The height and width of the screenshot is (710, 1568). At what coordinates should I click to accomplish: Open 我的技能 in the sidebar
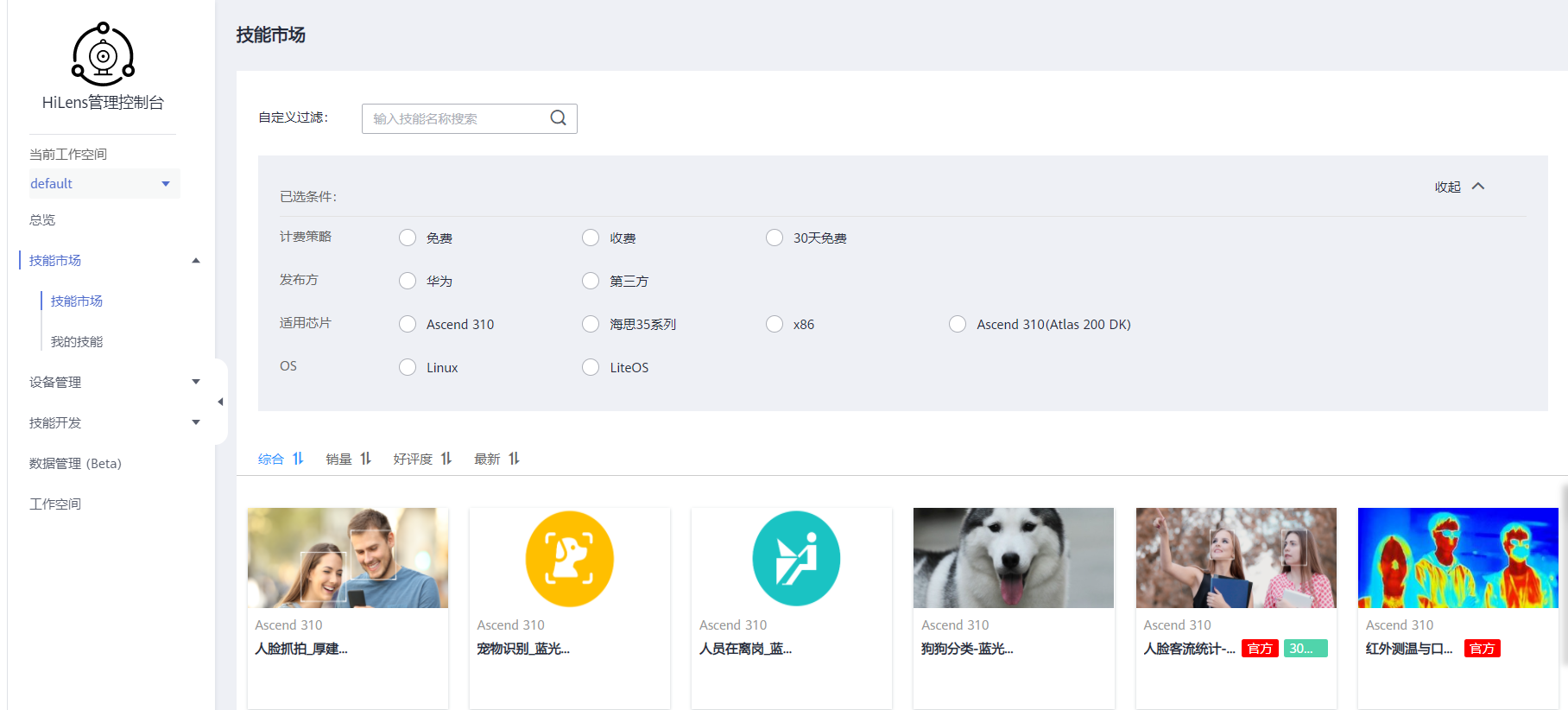[x=77, y=341]
